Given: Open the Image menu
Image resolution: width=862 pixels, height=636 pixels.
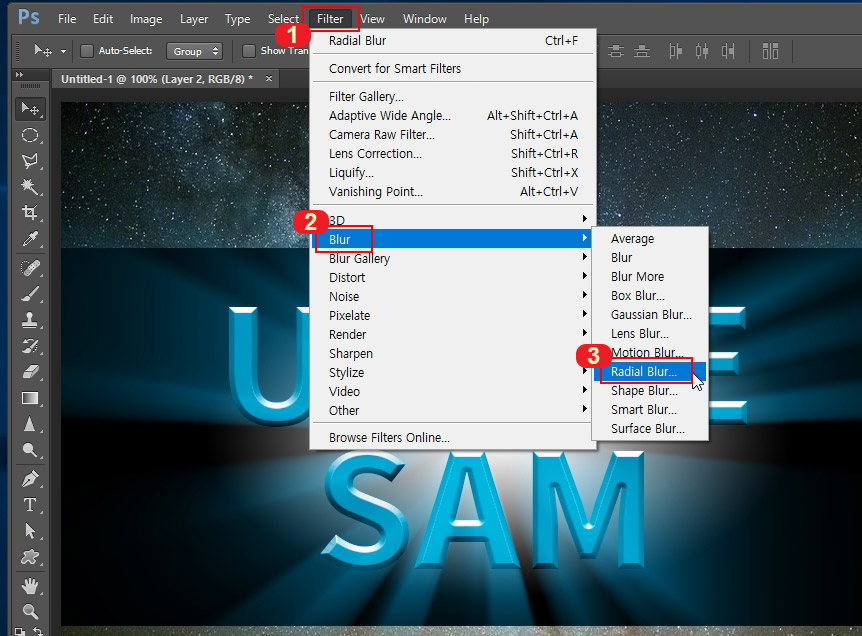Looking at the screenshot, I should 146,19.
